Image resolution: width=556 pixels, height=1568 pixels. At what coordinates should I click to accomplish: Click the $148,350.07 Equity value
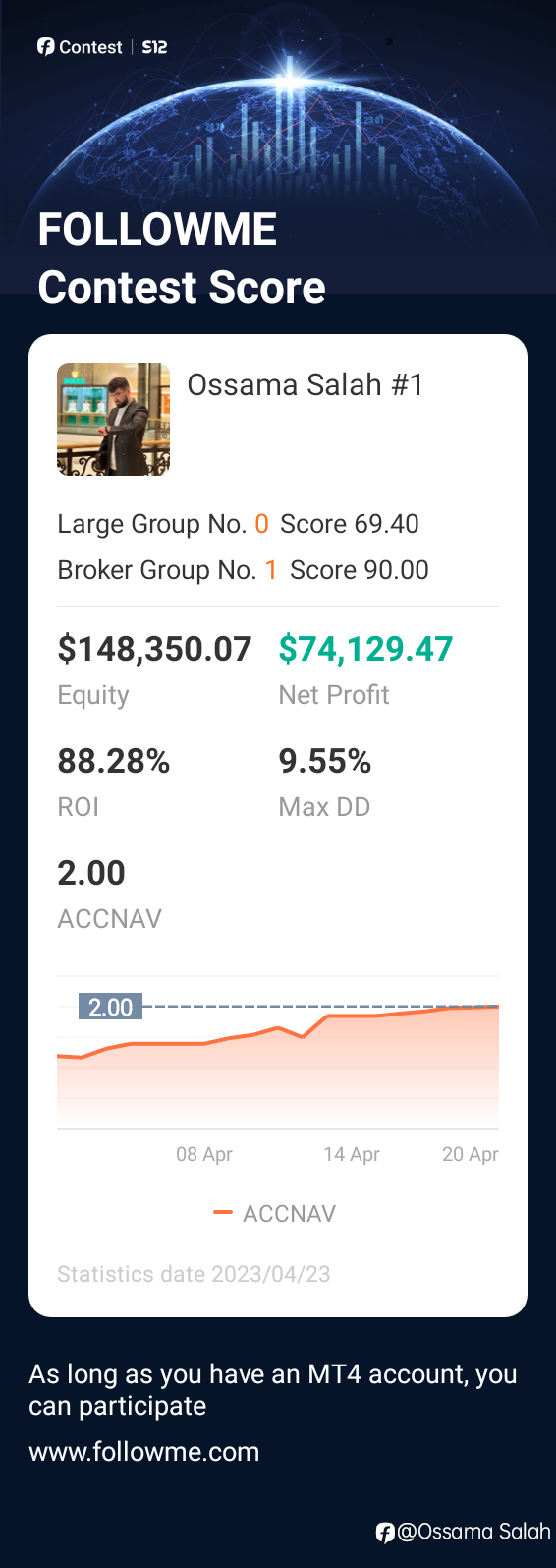click(x=154, y=649)
